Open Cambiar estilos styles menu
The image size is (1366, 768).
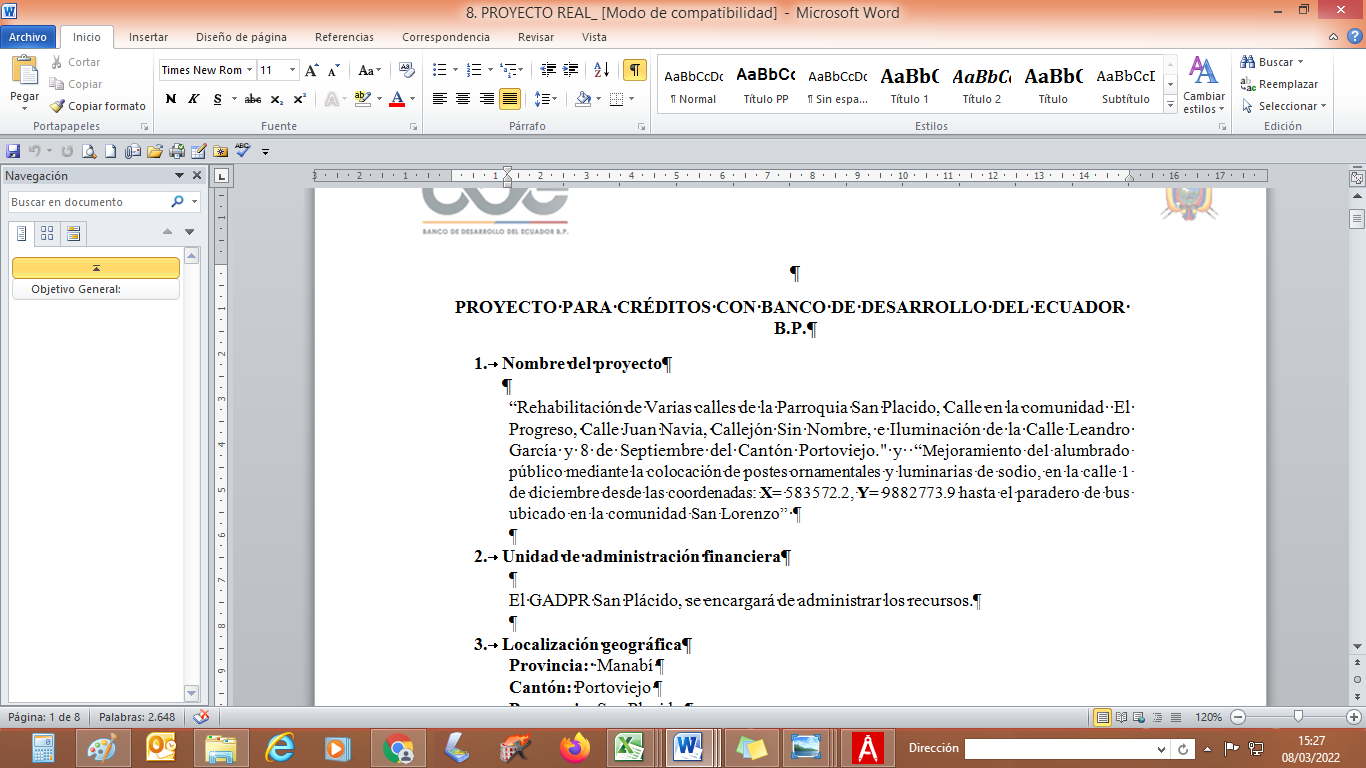[x=1203, y=85]
